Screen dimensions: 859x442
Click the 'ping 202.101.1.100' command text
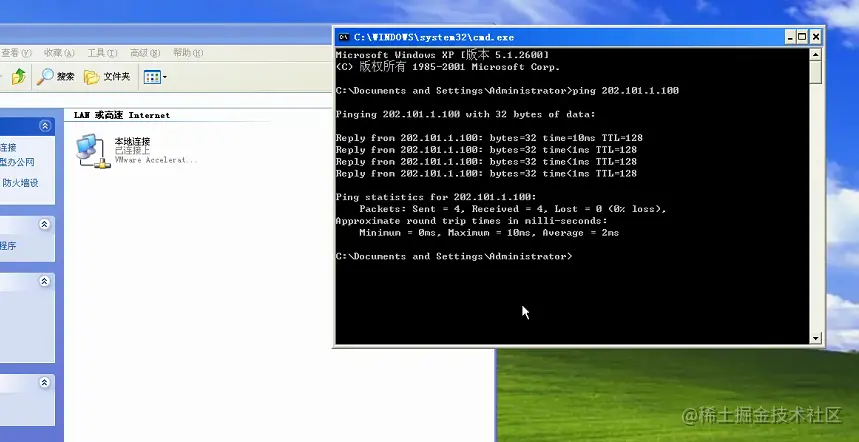pyautogui.click(x=625, y=91)
